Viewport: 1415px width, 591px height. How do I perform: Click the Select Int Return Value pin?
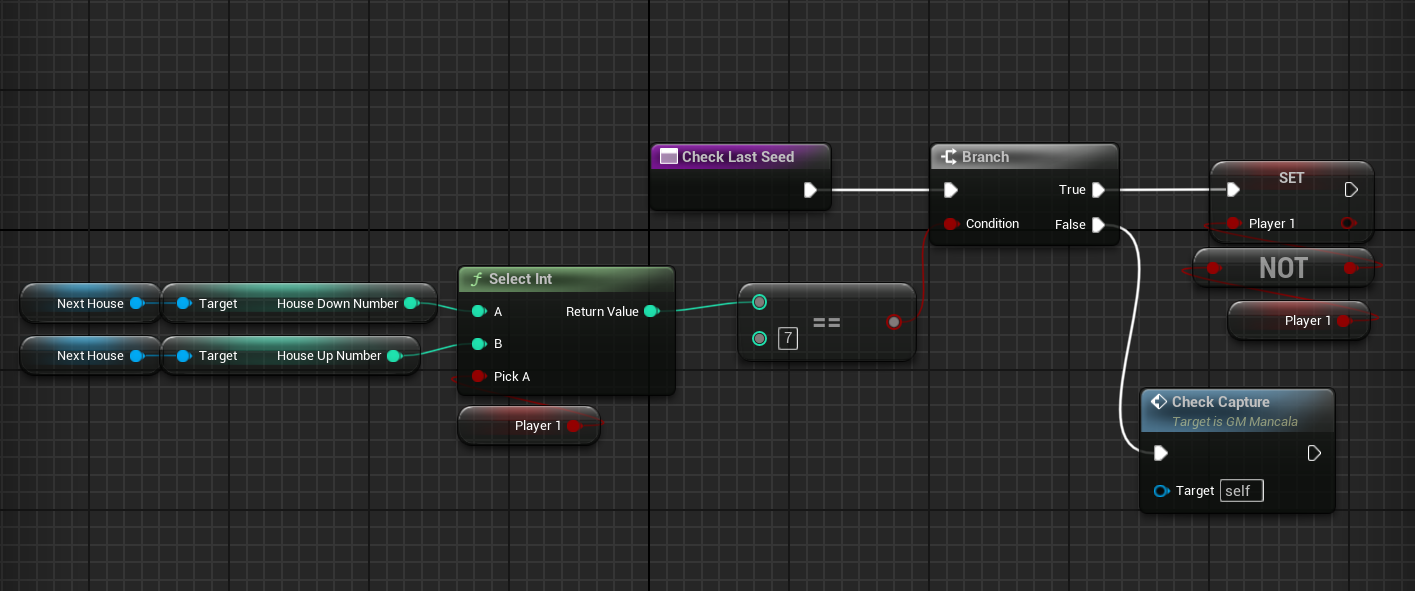click(x=651, y=312)
